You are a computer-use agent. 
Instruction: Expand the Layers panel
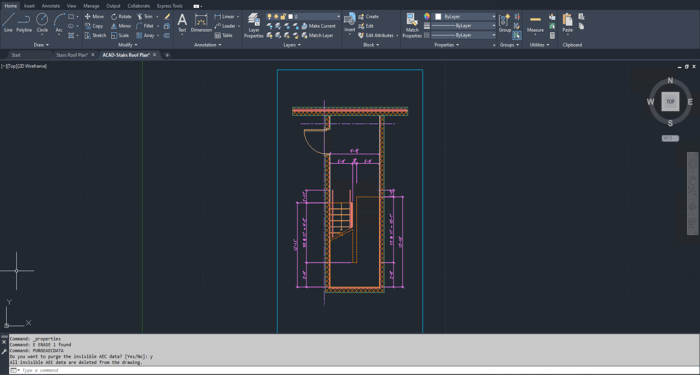pyautogui.click(x=292, y=45)
